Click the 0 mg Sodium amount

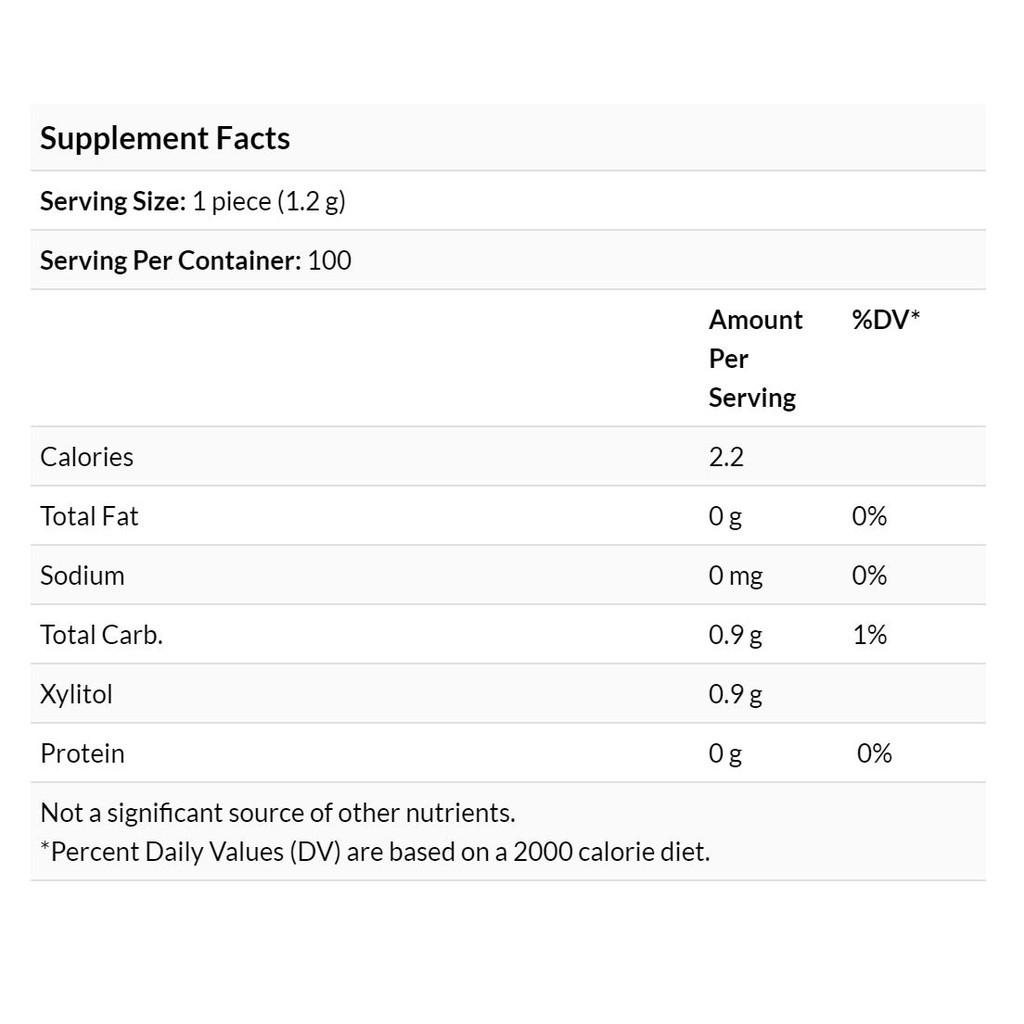click(735, 576)
